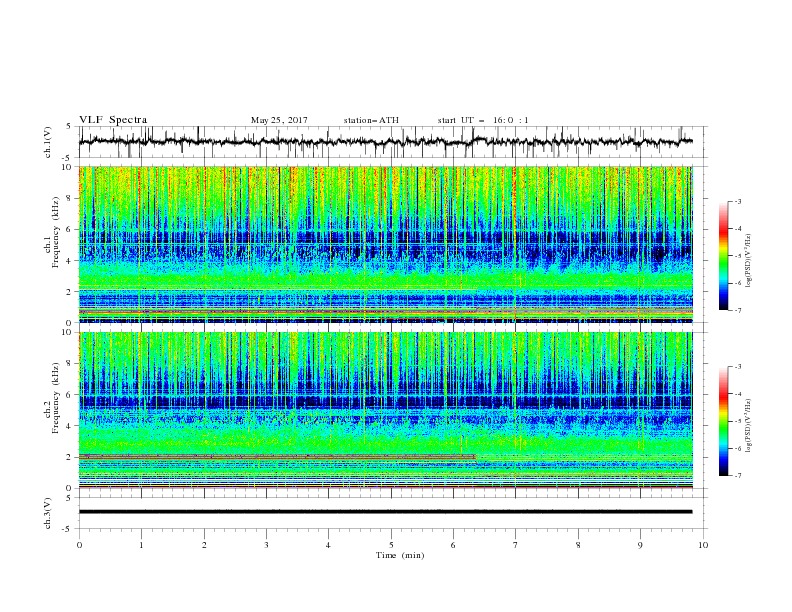
Task: Select the "start UT = 16:0 :1" text
Action: (483, 120)
